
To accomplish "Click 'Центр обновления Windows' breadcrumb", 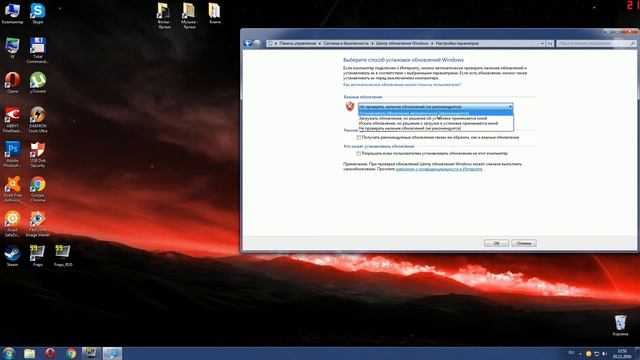I will click(402, 43).
